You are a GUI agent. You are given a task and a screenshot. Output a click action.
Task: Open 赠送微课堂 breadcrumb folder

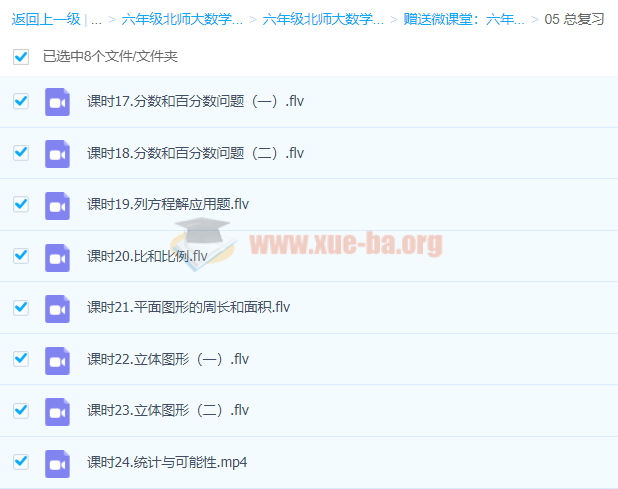point(464,19)
